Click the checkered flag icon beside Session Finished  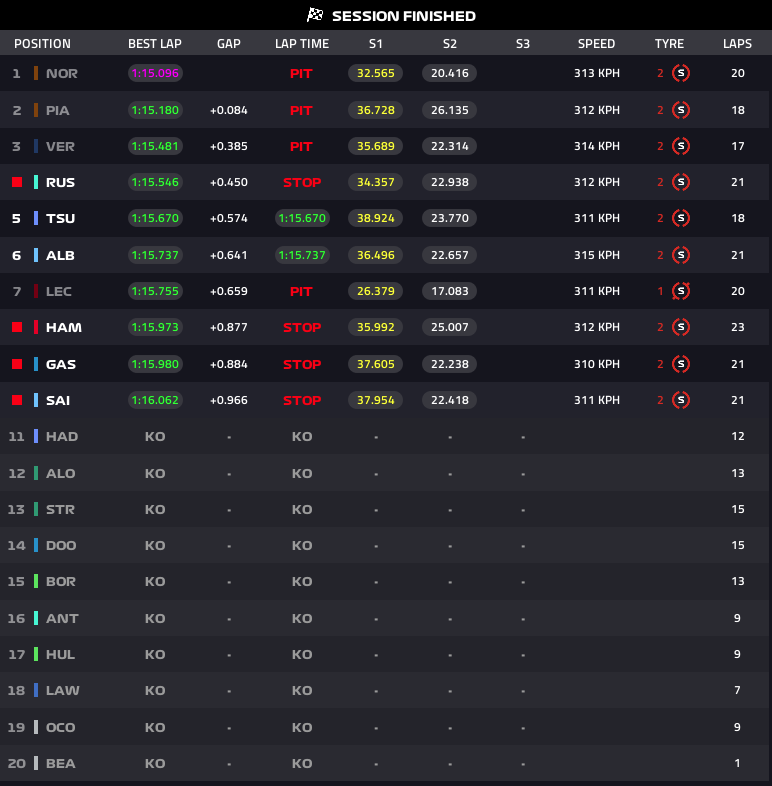click(315, 15)
